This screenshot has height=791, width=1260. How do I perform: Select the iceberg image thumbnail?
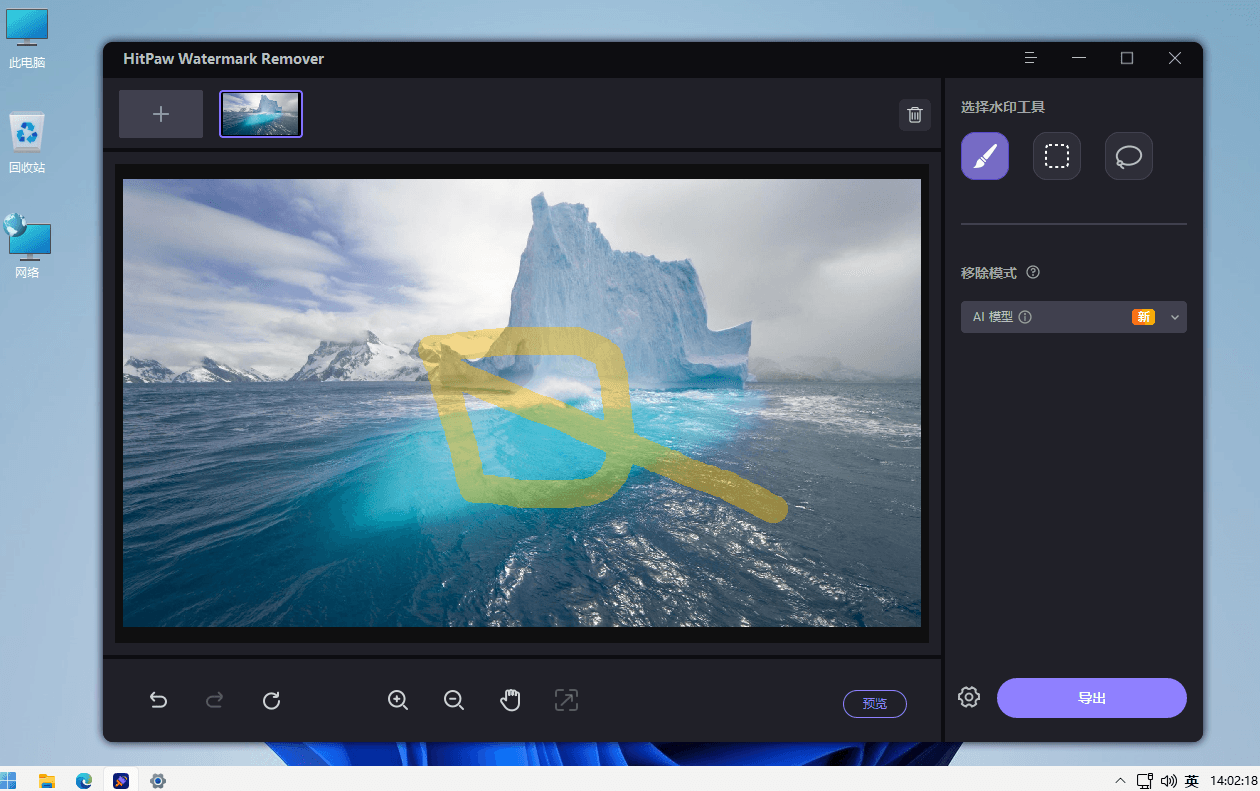(x=261, y=114)
